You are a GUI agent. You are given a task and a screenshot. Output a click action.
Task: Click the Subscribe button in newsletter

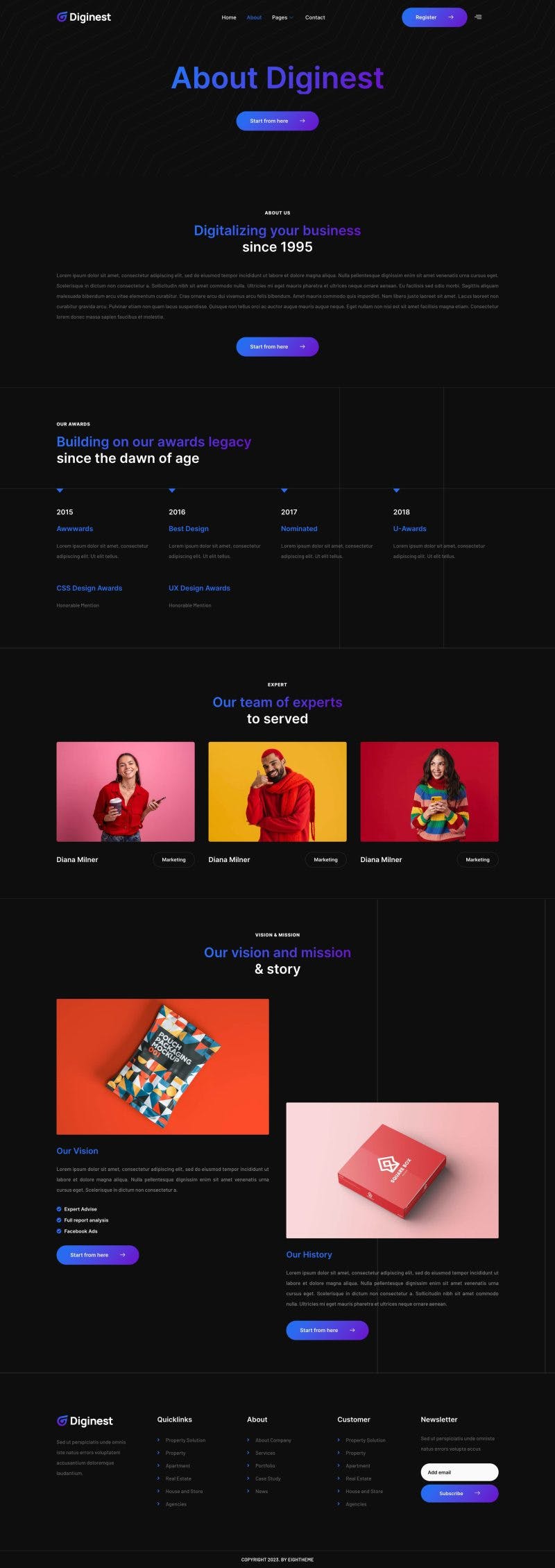tap(459, 1493)
